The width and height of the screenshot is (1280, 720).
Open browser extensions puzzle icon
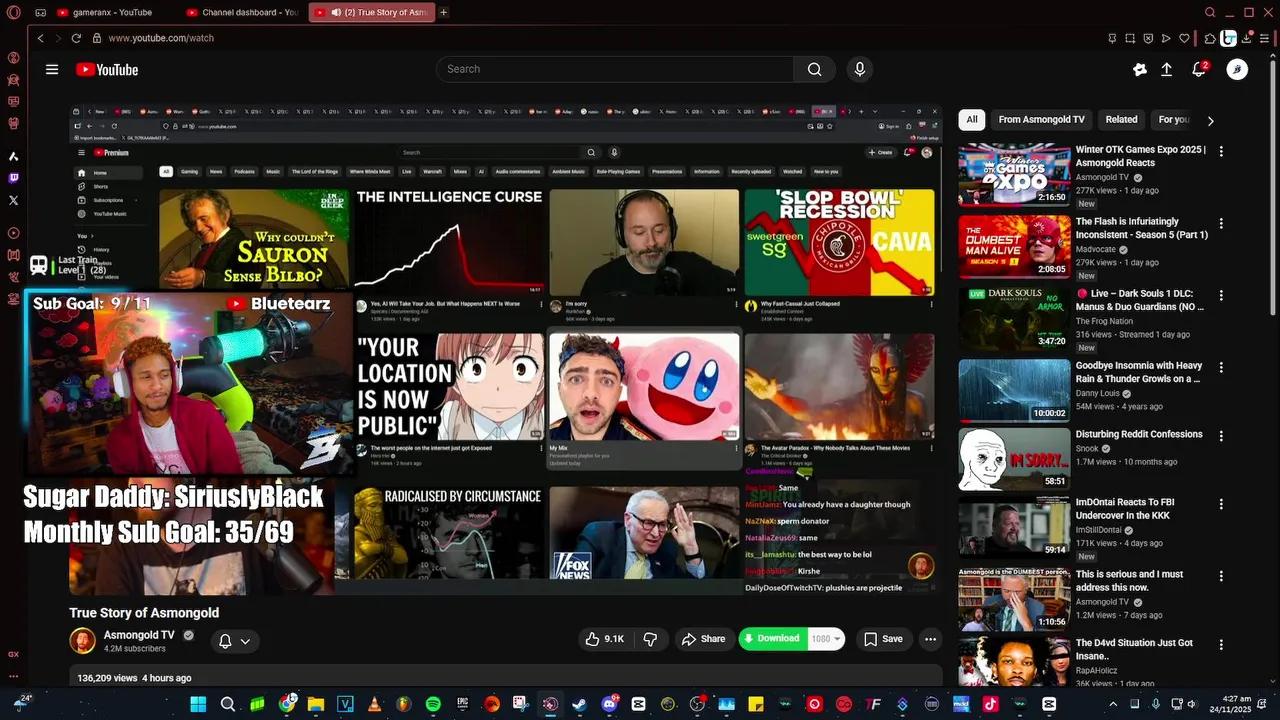(1210, 38)
